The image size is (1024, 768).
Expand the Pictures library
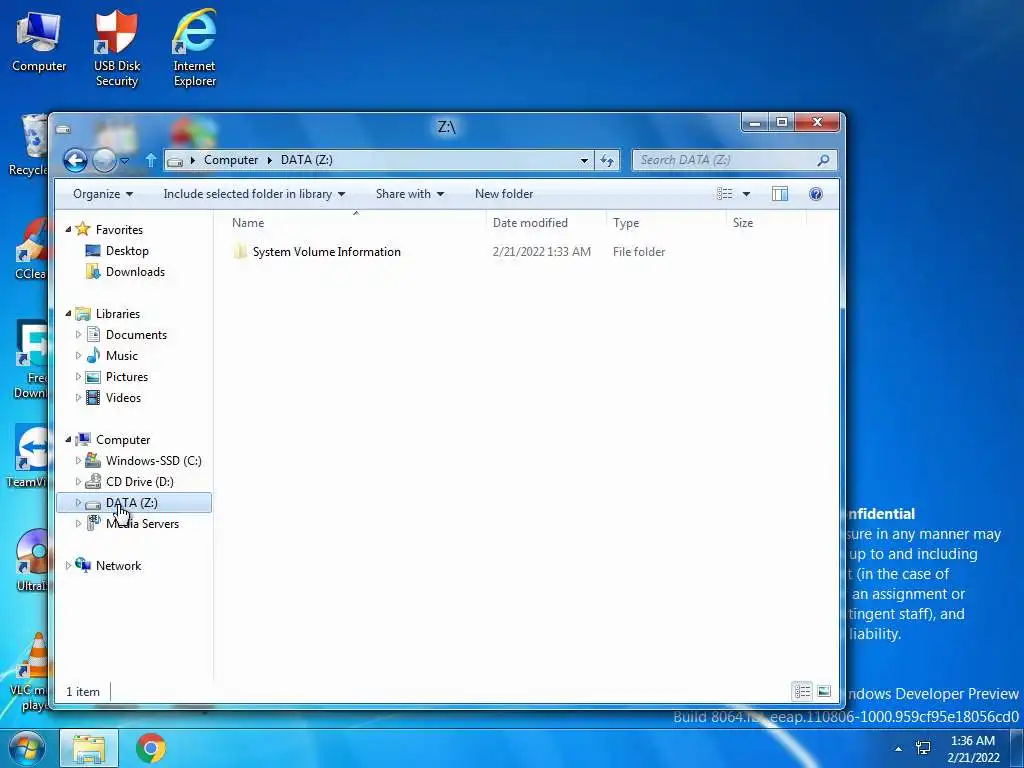tap(78, 376)
